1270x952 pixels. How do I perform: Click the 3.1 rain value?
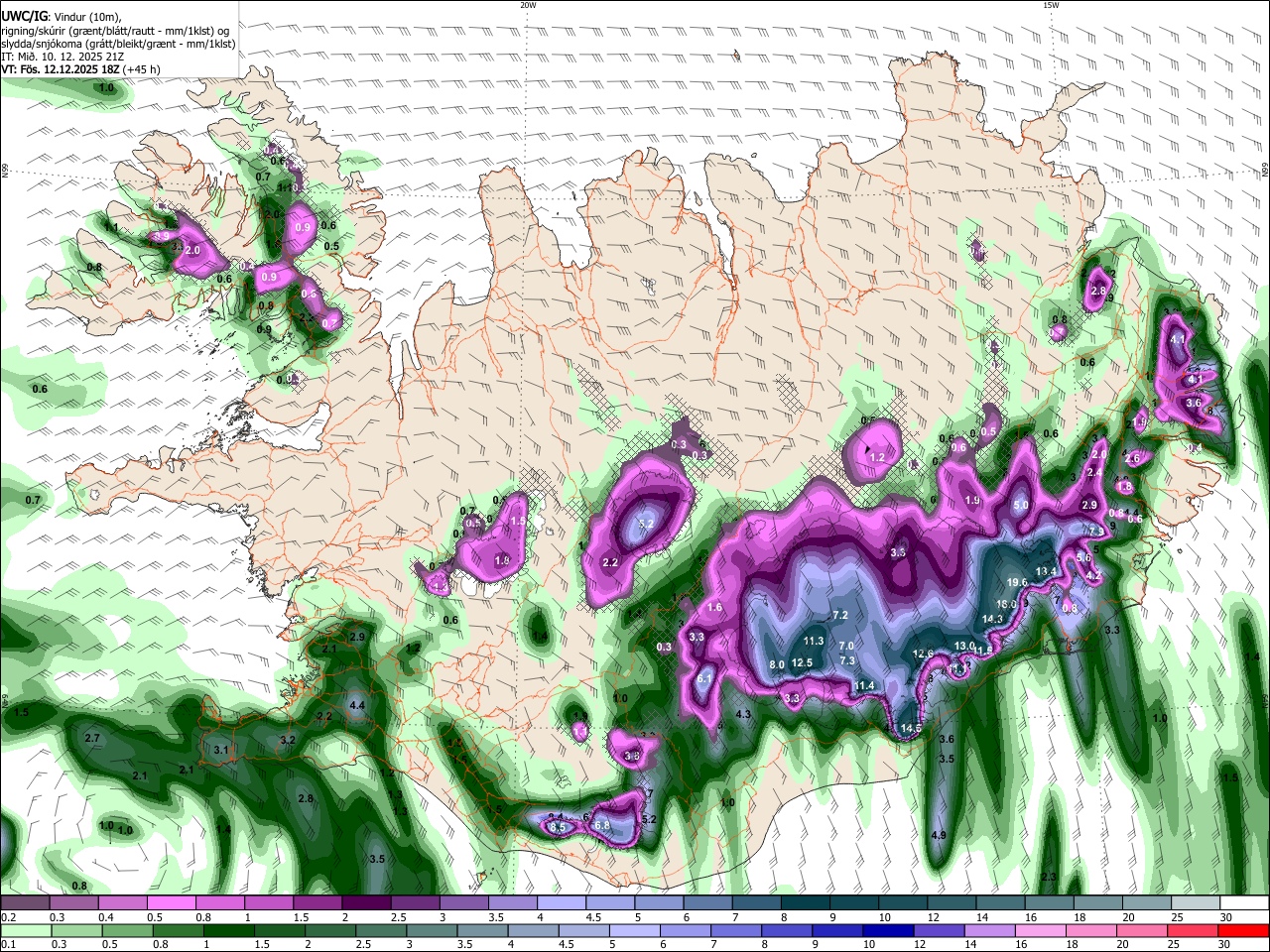pyautogui.click(x=221, y=750)
